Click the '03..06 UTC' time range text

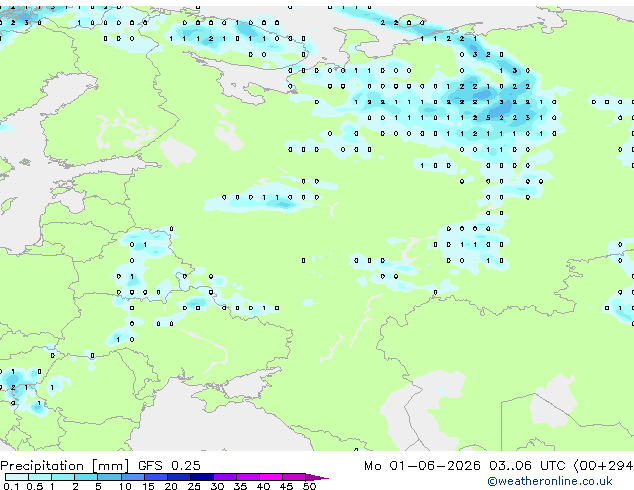tap(527, 466)
